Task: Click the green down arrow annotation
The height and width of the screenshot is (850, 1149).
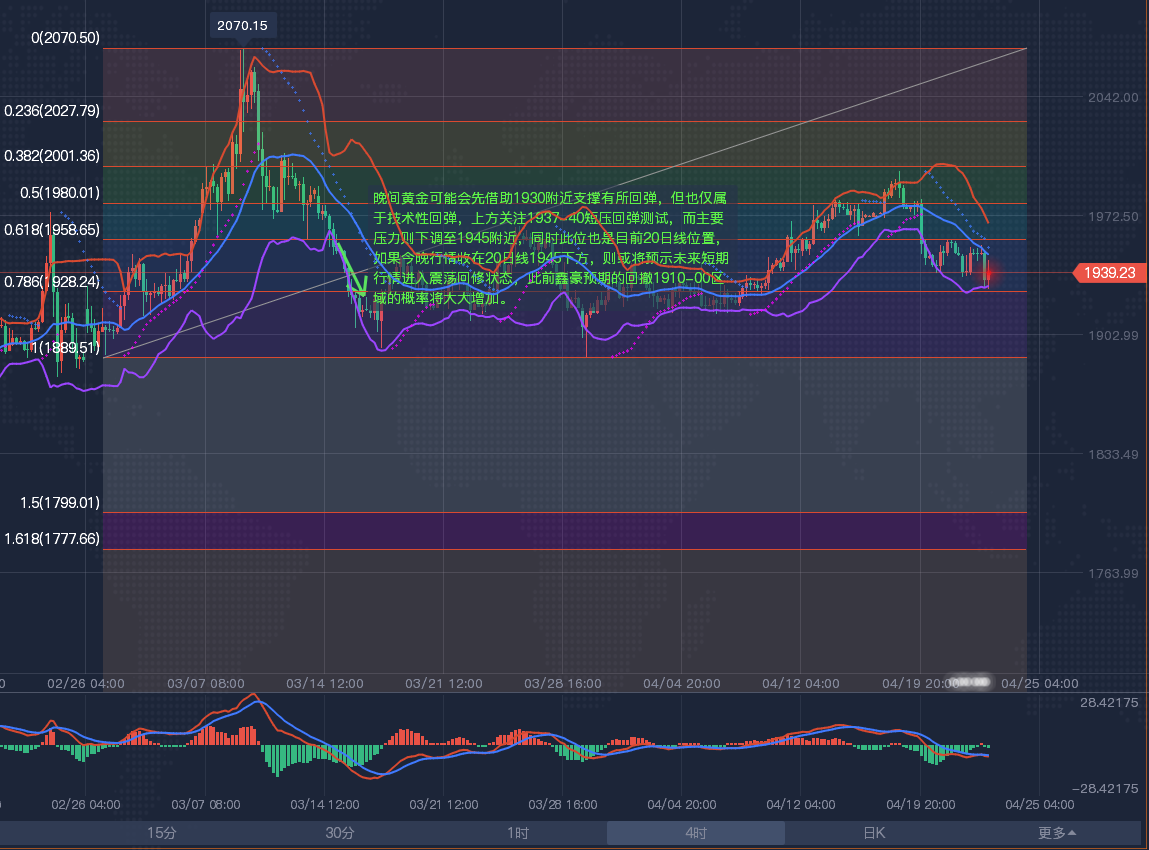Action: pyautogui.click(x=353, y=274)
